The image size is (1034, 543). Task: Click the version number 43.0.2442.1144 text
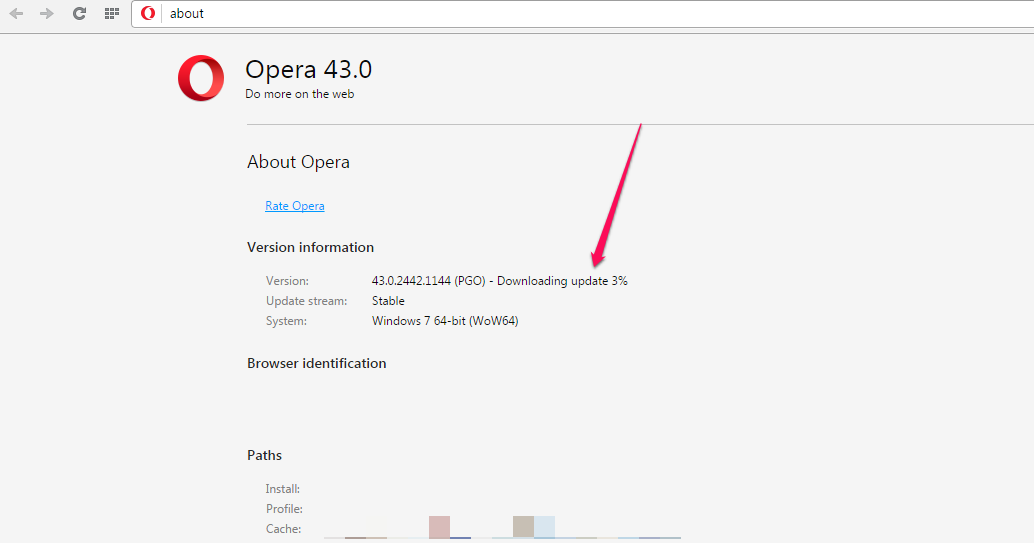(411, 281)
